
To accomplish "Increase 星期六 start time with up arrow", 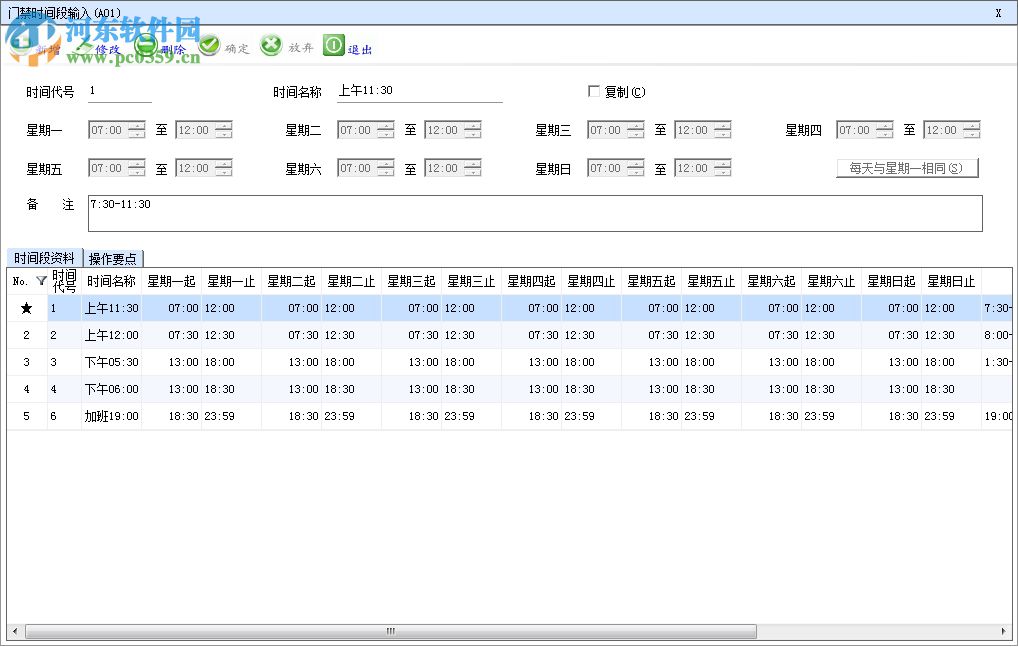I will click(386, 164).
